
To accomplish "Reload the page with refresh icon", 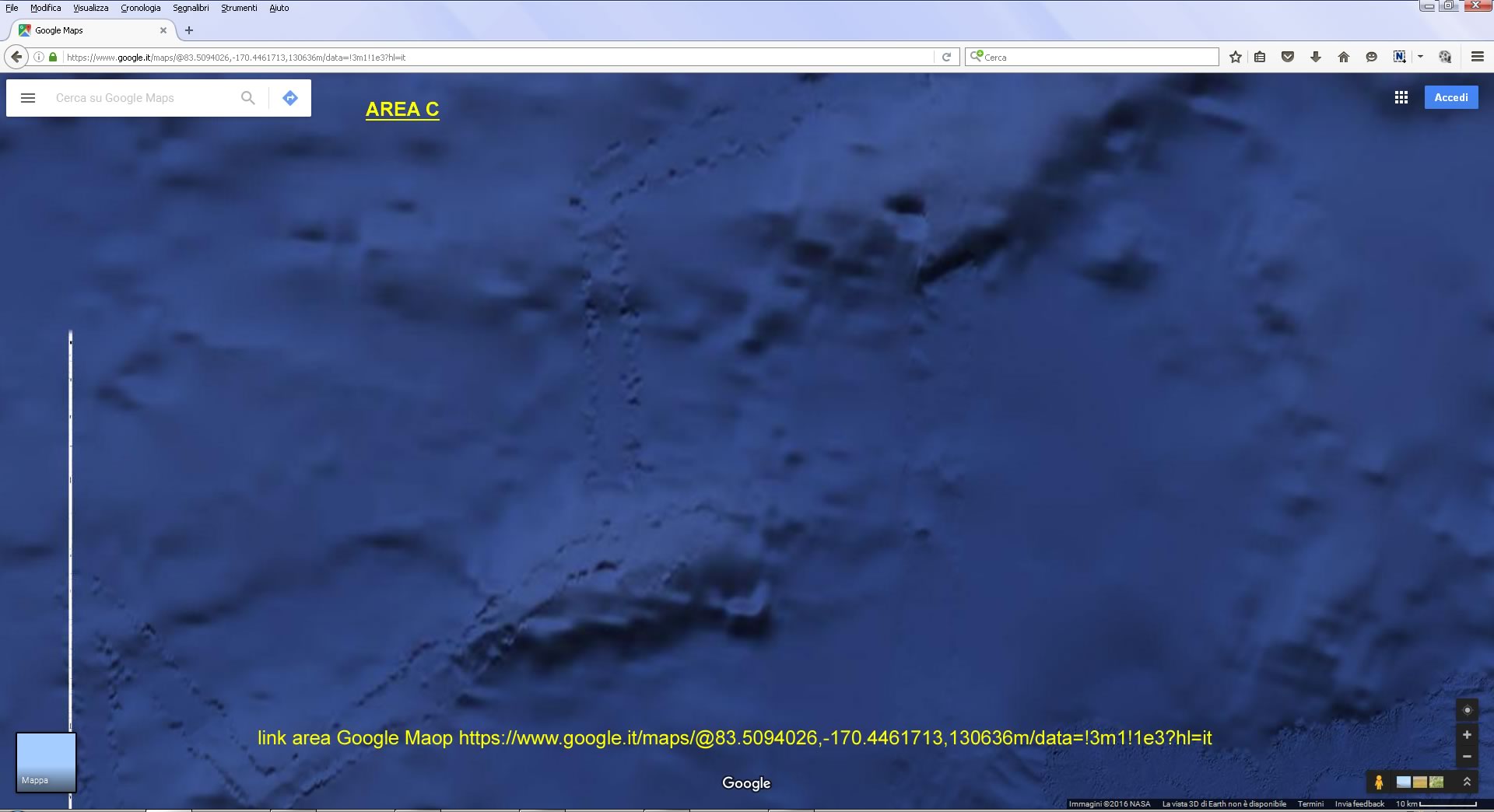I will 946,57.
